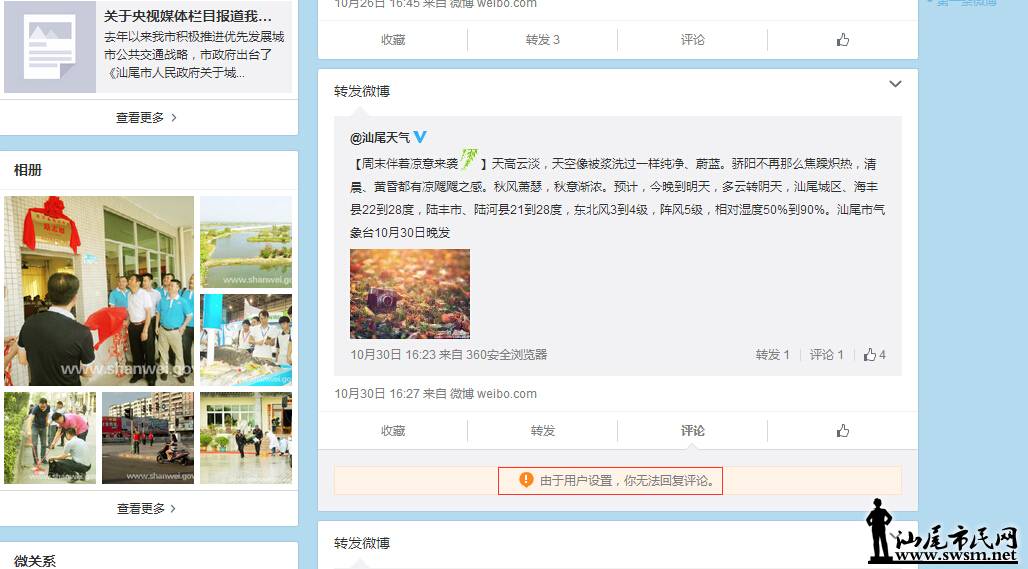1028x569 pixels.
Task: Click 评论 on the top post
Action: (x=692, y=40)
